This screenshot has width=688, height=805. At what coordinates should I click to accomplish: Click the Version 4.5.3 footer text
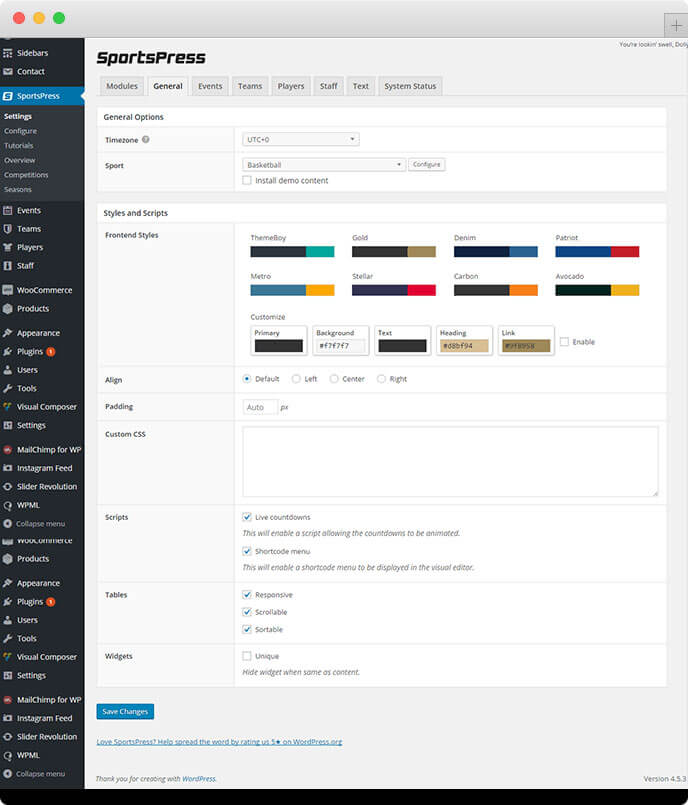click(665, 779)
